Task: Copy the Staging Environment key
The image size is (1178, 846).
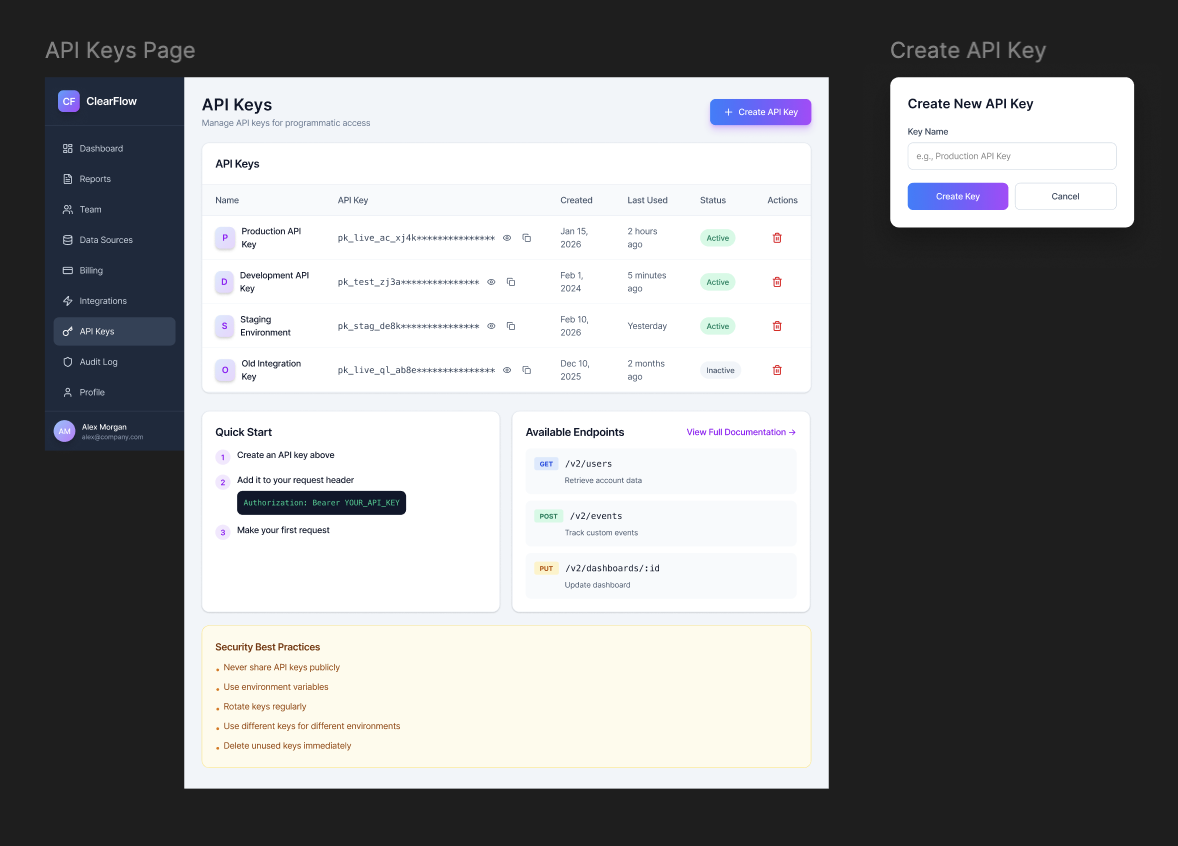Action: click(x=511, y=326)
